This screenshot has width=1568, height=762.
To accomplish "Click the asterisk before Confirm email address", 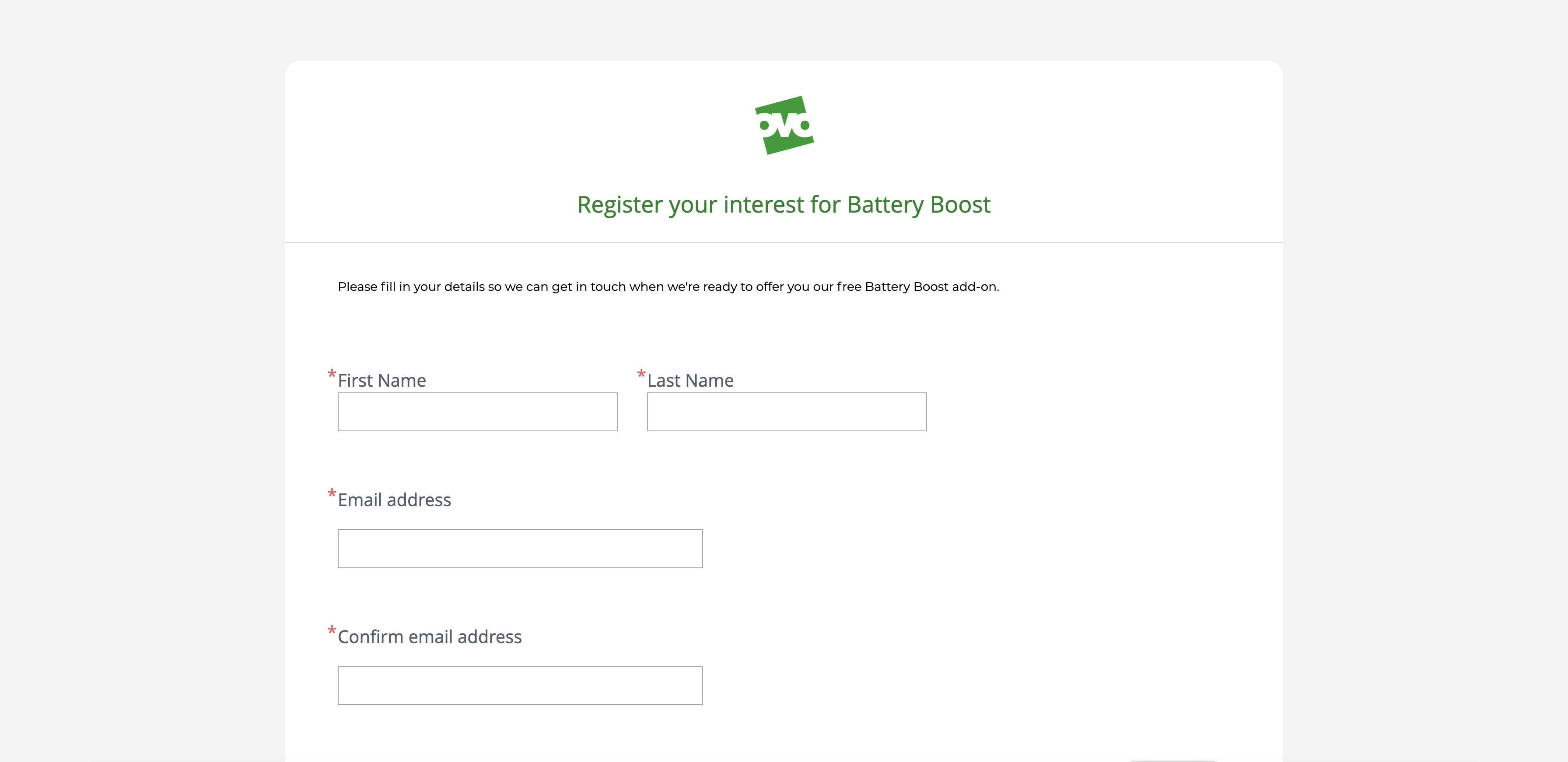I will pos(332,629).
